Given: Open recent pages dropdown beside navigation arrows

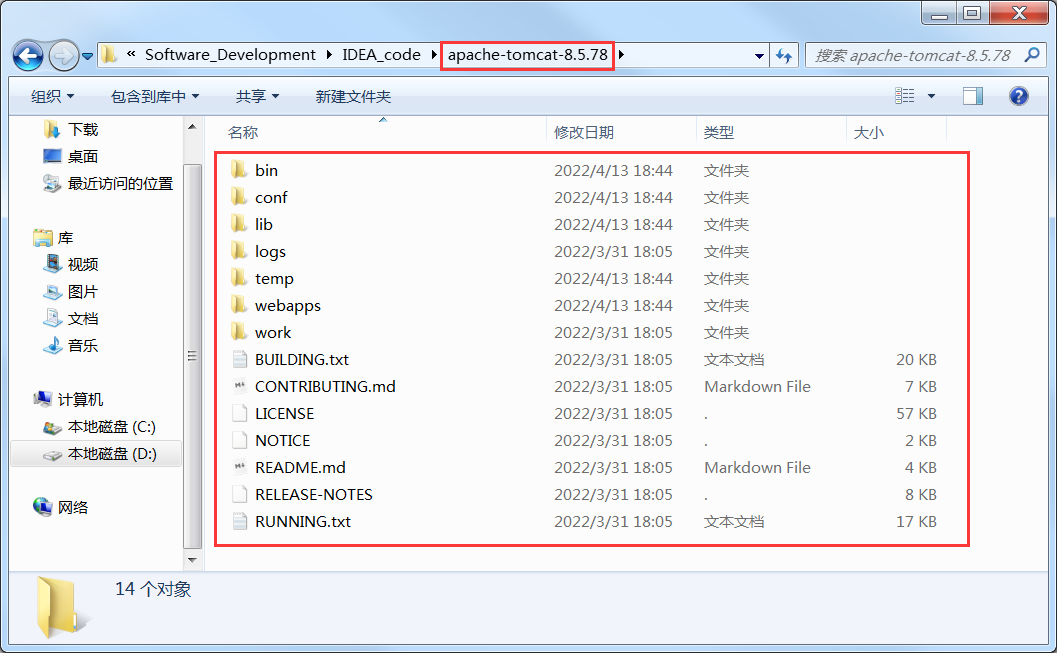Looking at the screenshot, I should [x=88, y=57].
